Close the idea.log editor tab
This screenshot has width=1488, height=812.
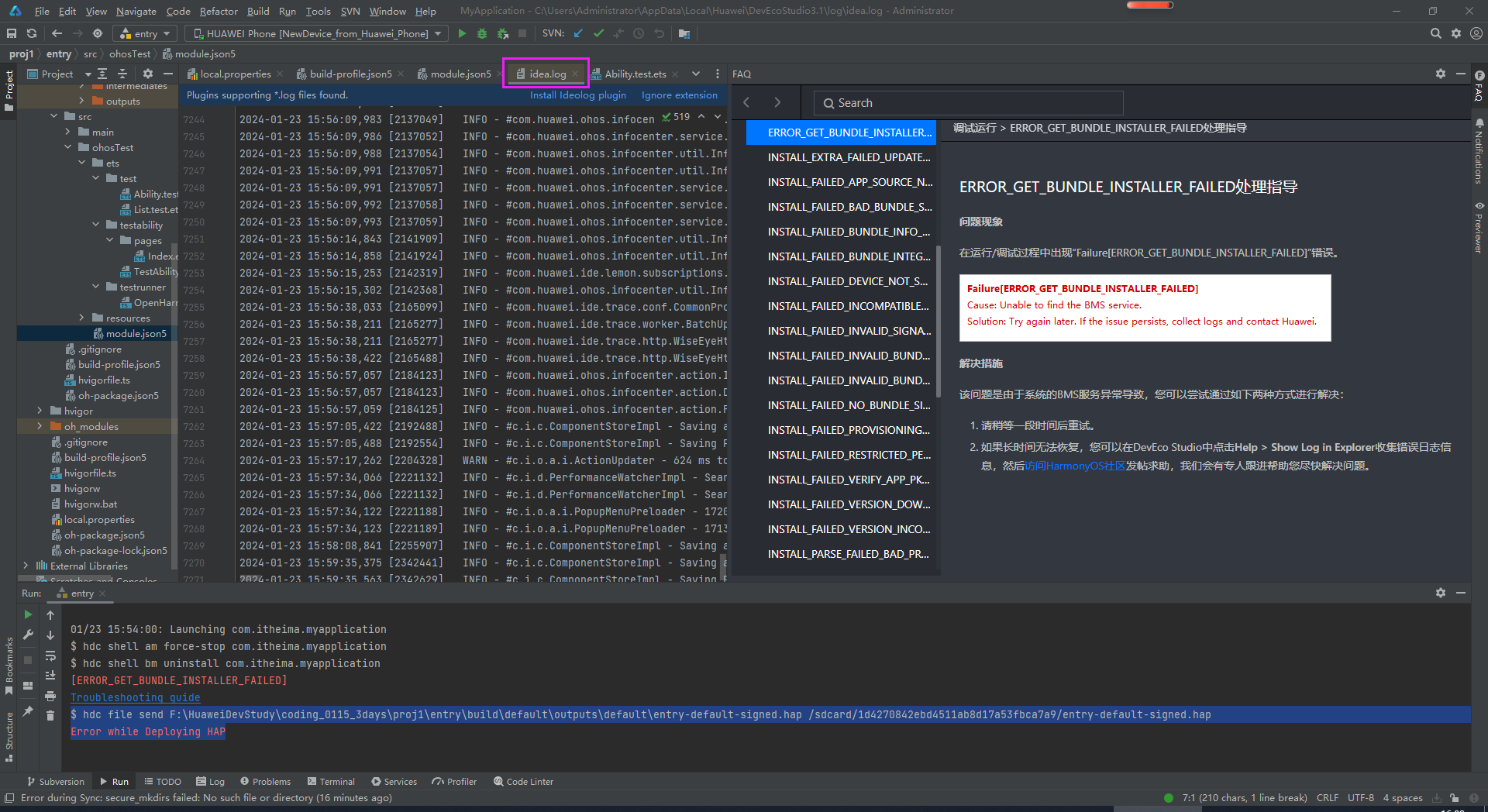(575, 74)
